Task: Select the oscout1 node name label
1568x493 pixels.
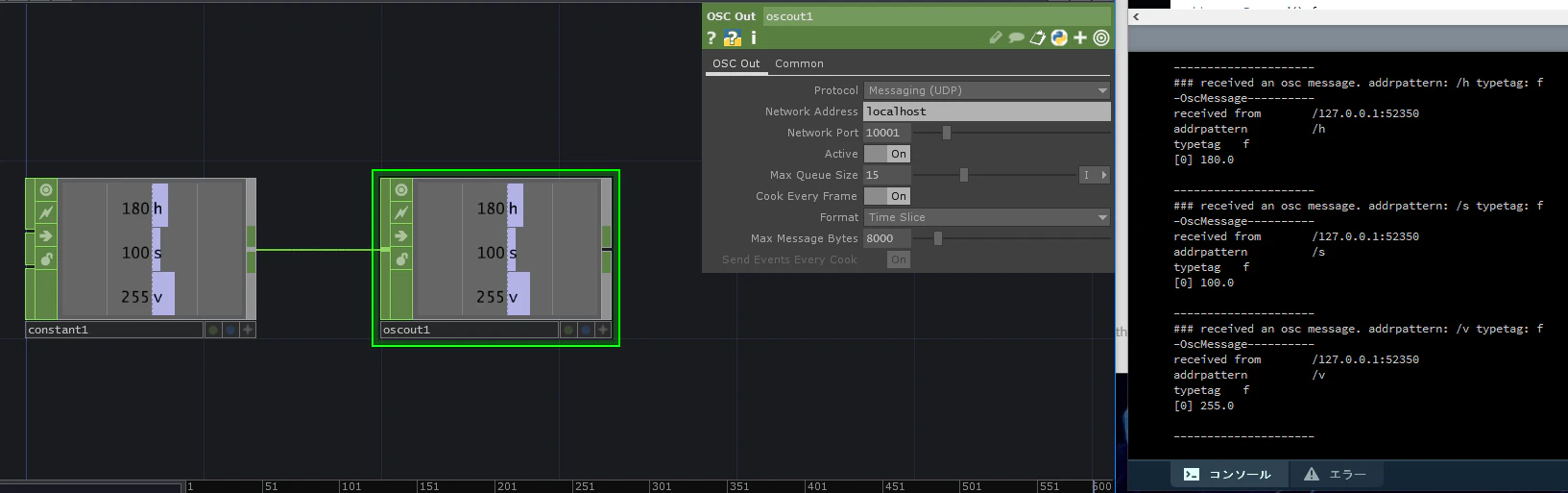Action: [470, 330]
